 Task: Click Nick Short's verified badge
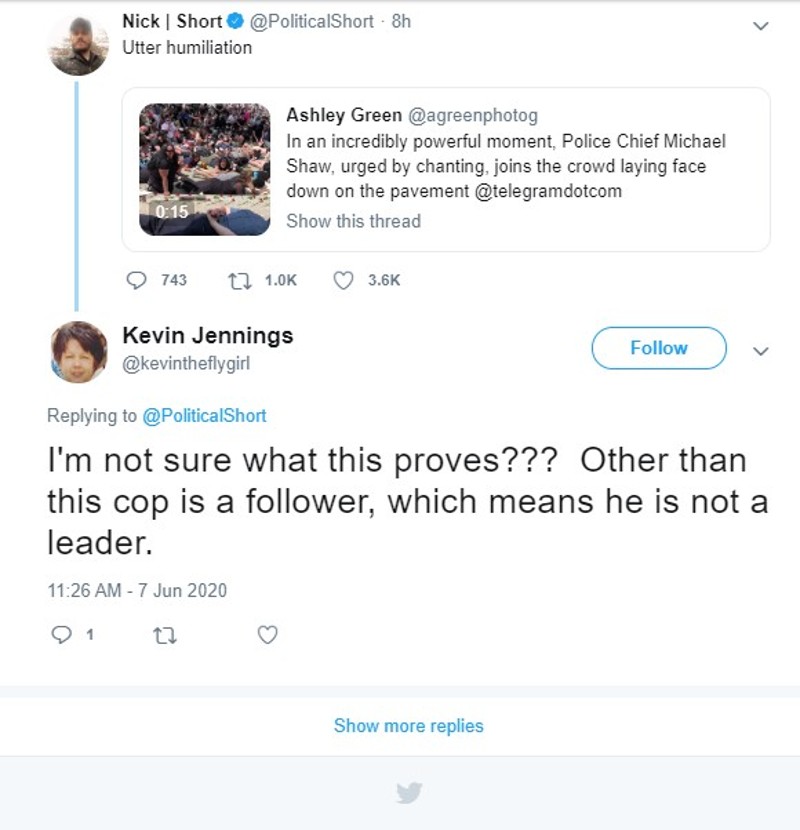click(235, 22)
